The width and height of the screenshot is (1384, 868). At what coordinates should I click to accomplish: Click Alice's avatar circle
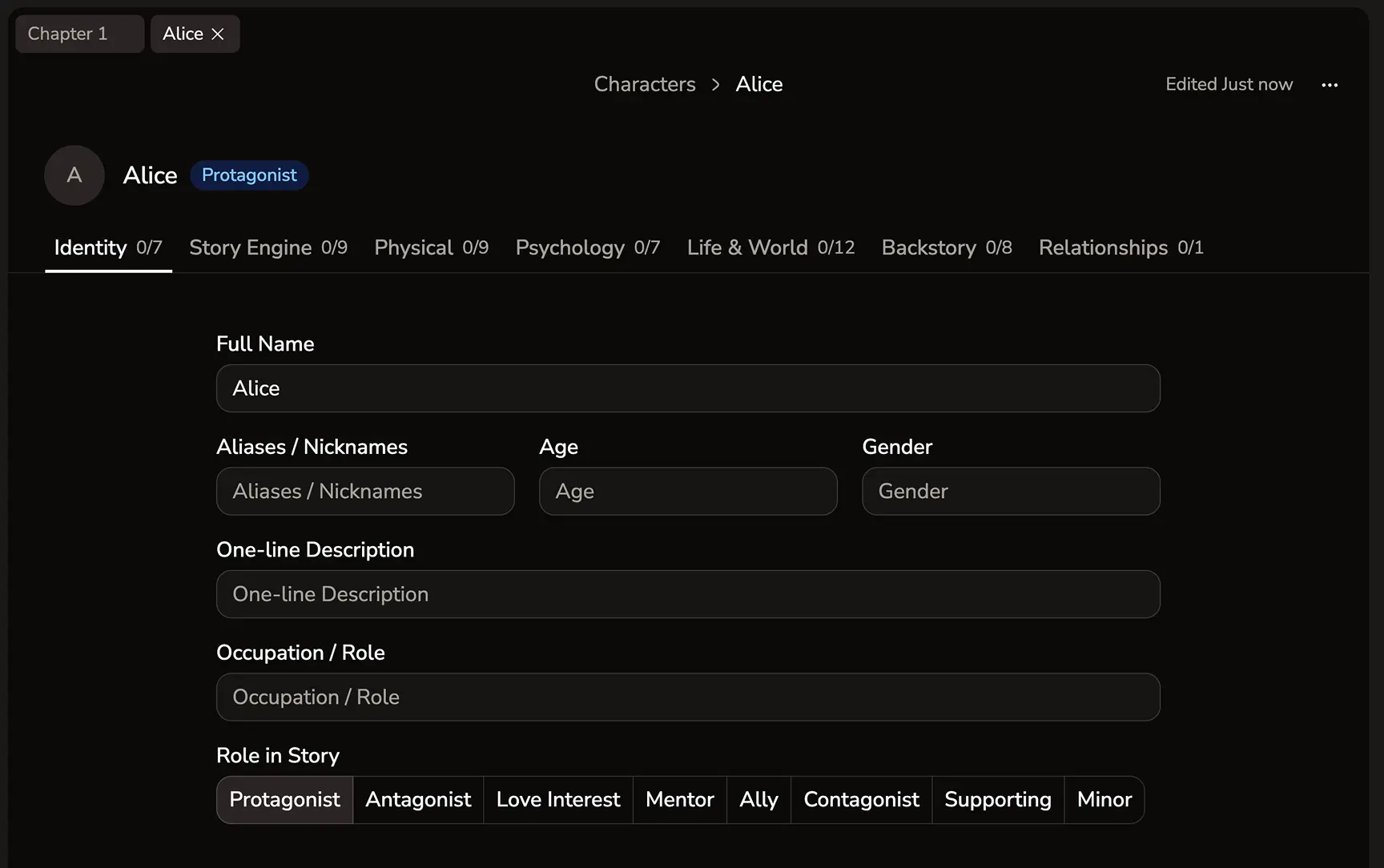click(x=74, y=175)
